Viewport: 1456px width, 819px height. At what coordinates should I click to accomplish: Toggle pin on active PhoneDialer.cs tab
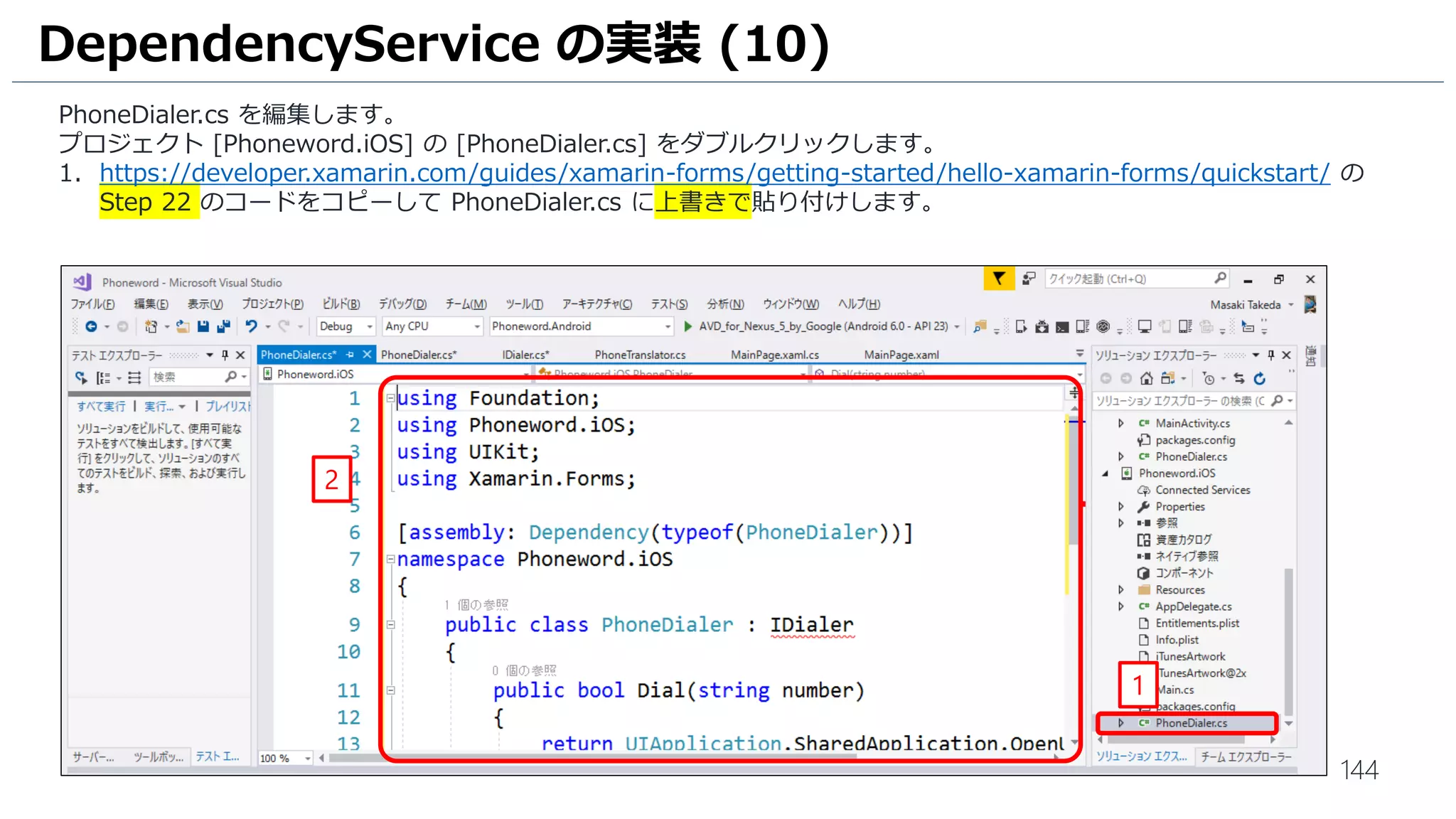350,354
